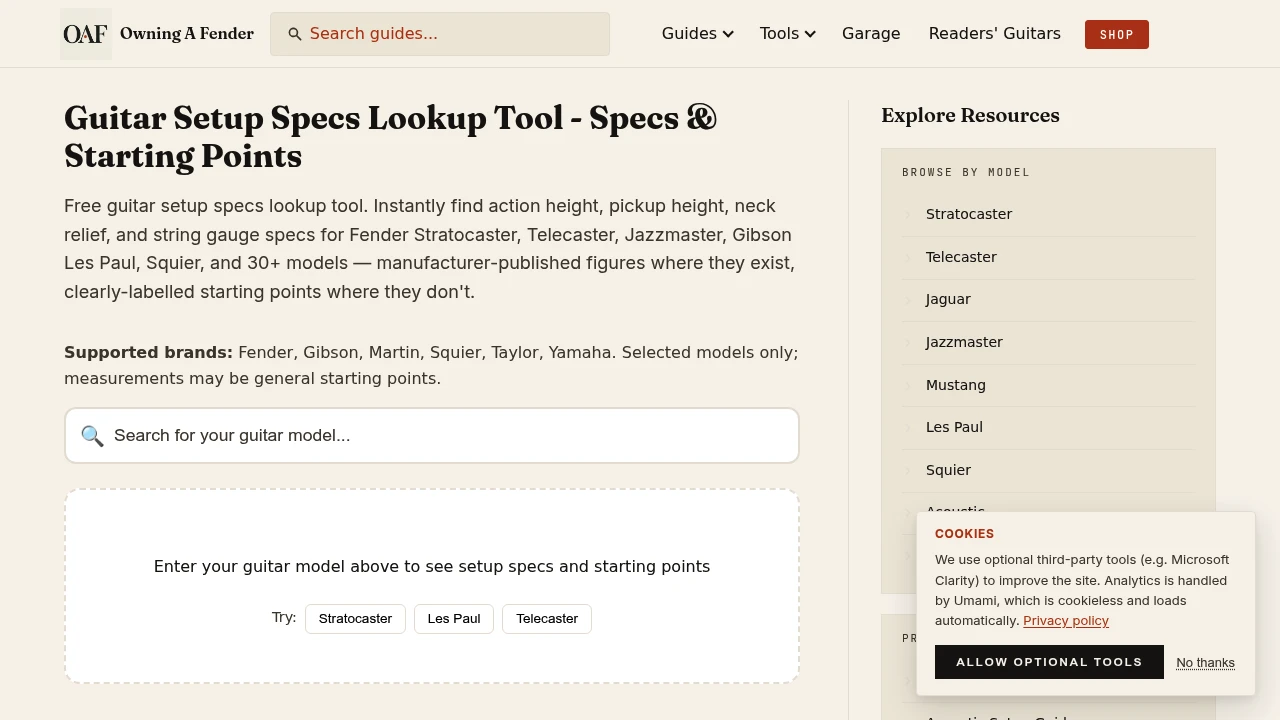
Task: Focus the Search for your guitar model field
Action: 432,436
